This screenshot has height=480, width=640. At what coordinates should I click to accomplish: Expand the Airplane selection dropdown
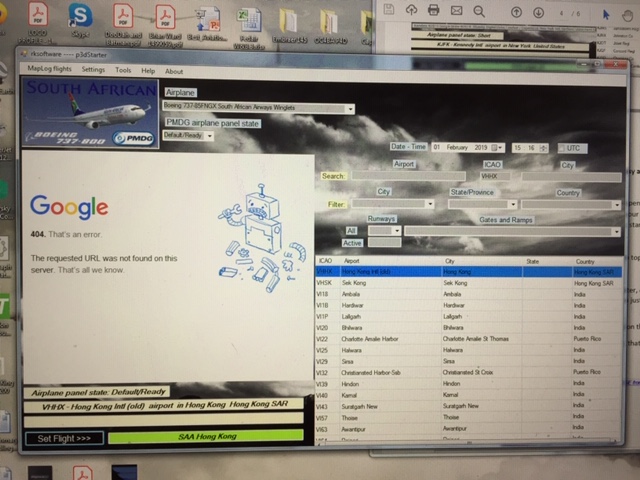(x=350, y=109)
